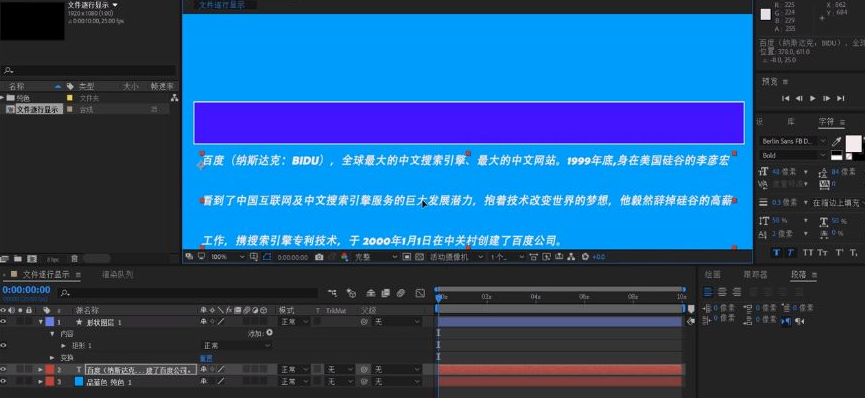This screenshot has width=865, height=398.
Task: Click left align text icon in Paragraph panel
Action: (x=708, y=292)
